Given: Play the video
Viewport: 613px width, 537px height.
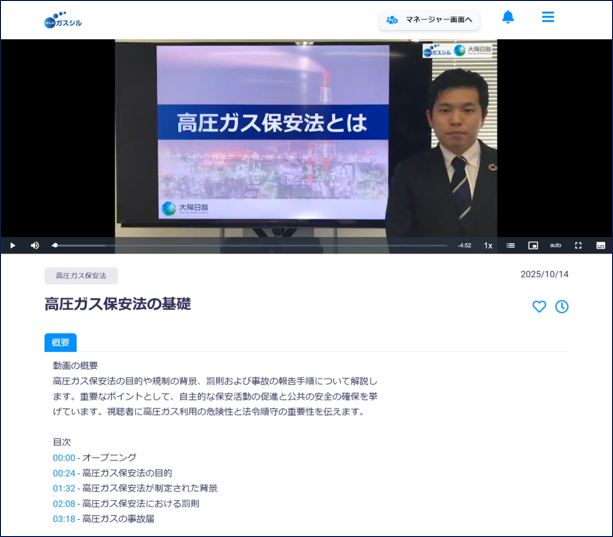Looking at the screenshot, I should (x=13, y=245).
